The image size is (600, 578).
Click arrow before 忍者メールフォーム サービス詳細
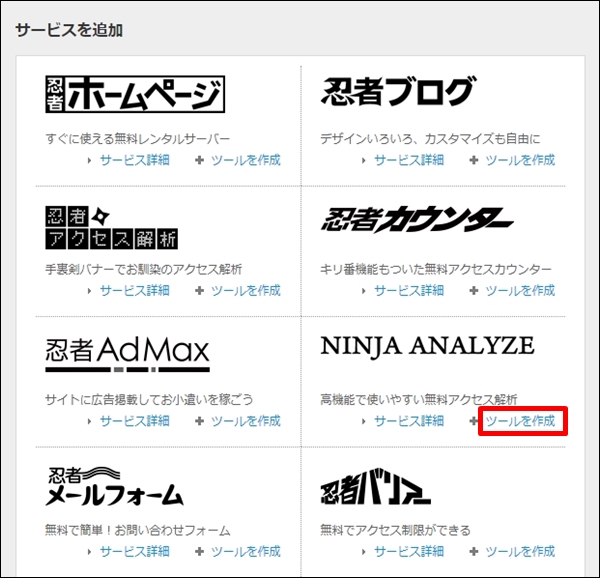(x=89, y=552)
